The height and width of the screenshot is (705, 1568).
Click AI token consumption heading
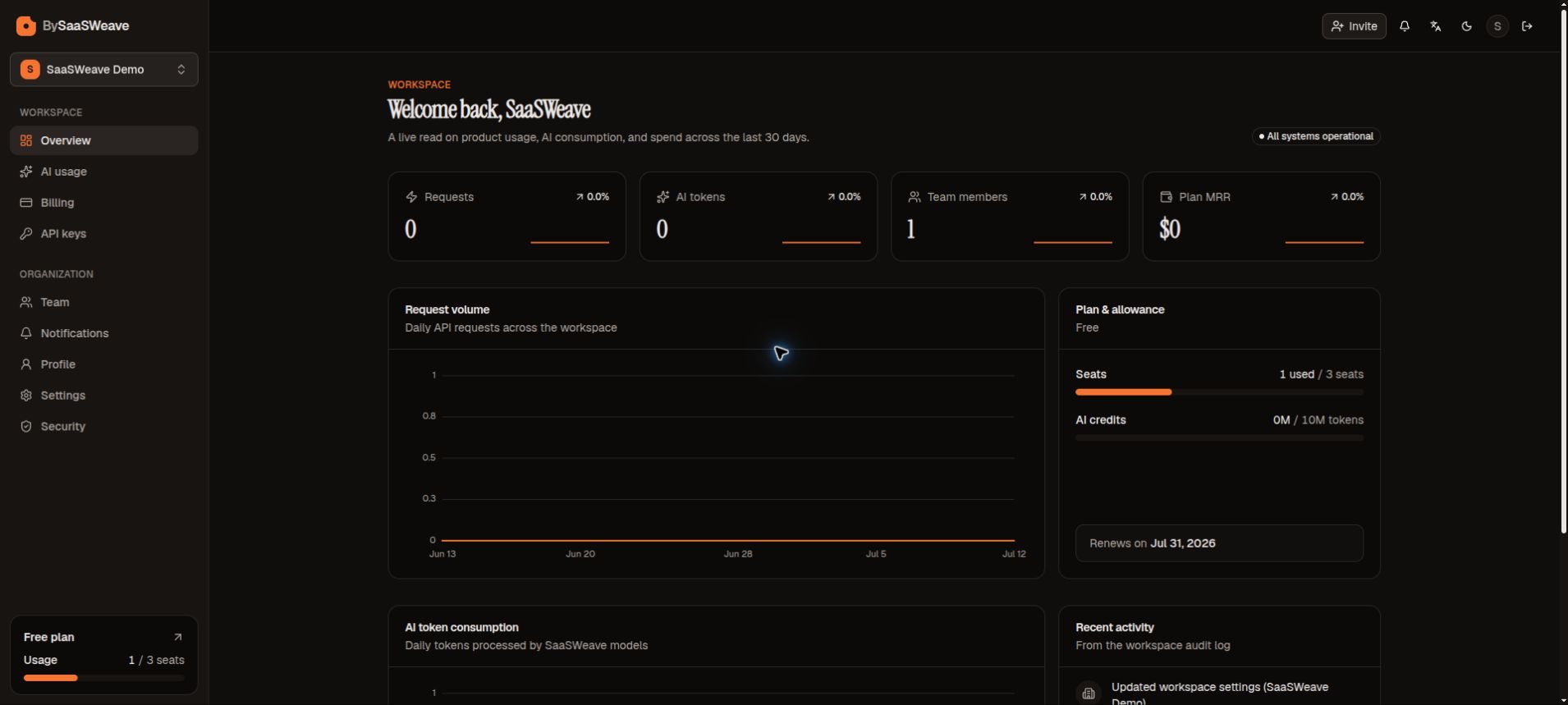click(461, 627)
